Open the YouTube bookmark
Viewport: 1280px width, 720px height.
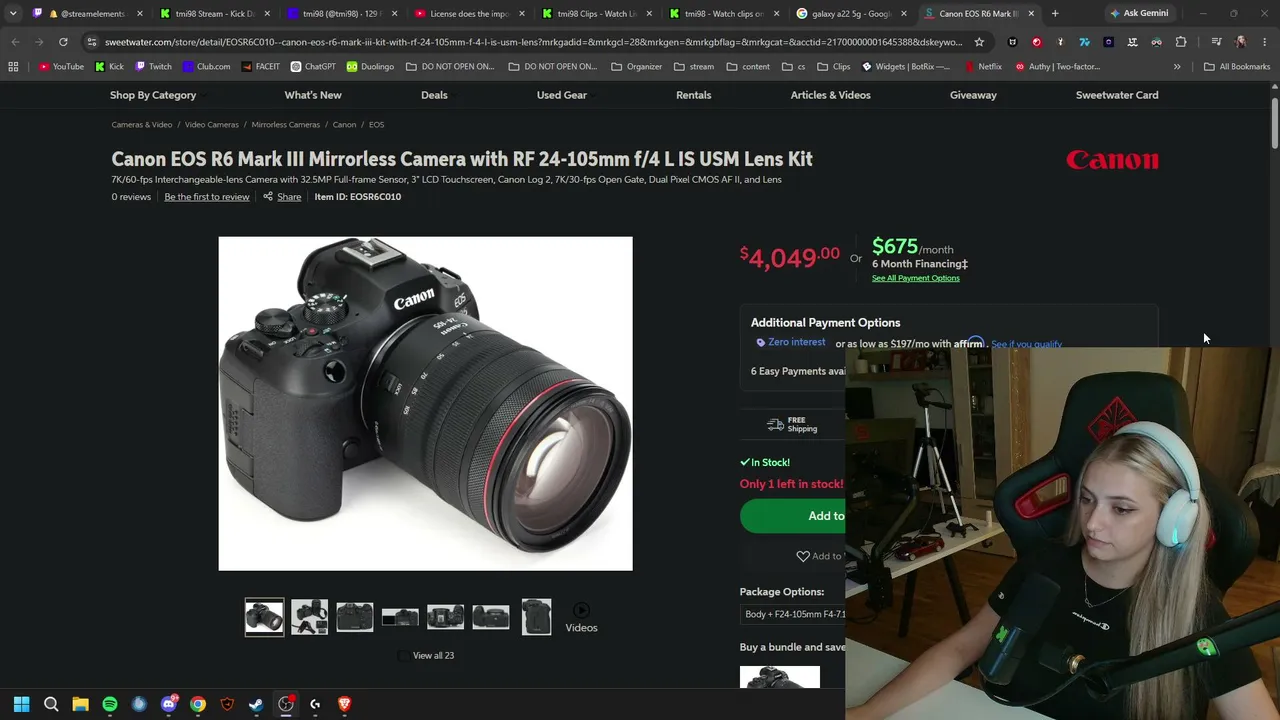click(61, 67)
